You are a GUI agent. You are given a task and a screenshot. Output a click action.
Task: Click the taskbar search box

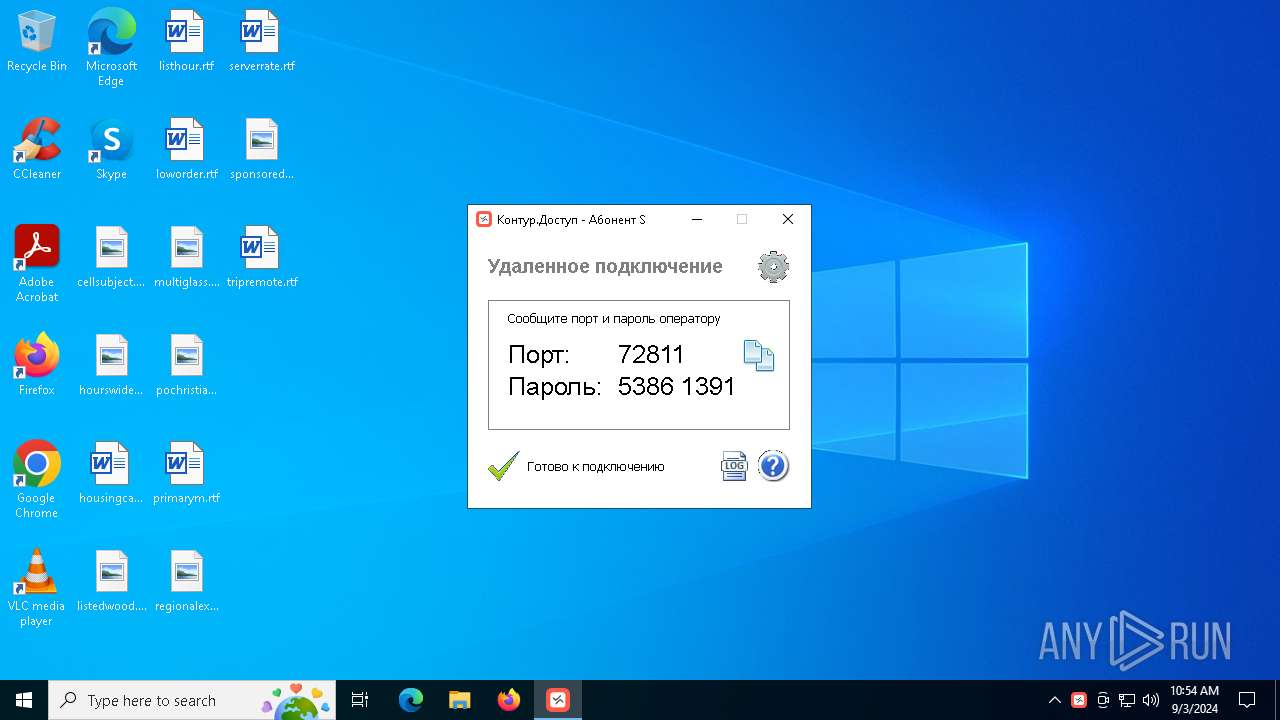[192, 700]
